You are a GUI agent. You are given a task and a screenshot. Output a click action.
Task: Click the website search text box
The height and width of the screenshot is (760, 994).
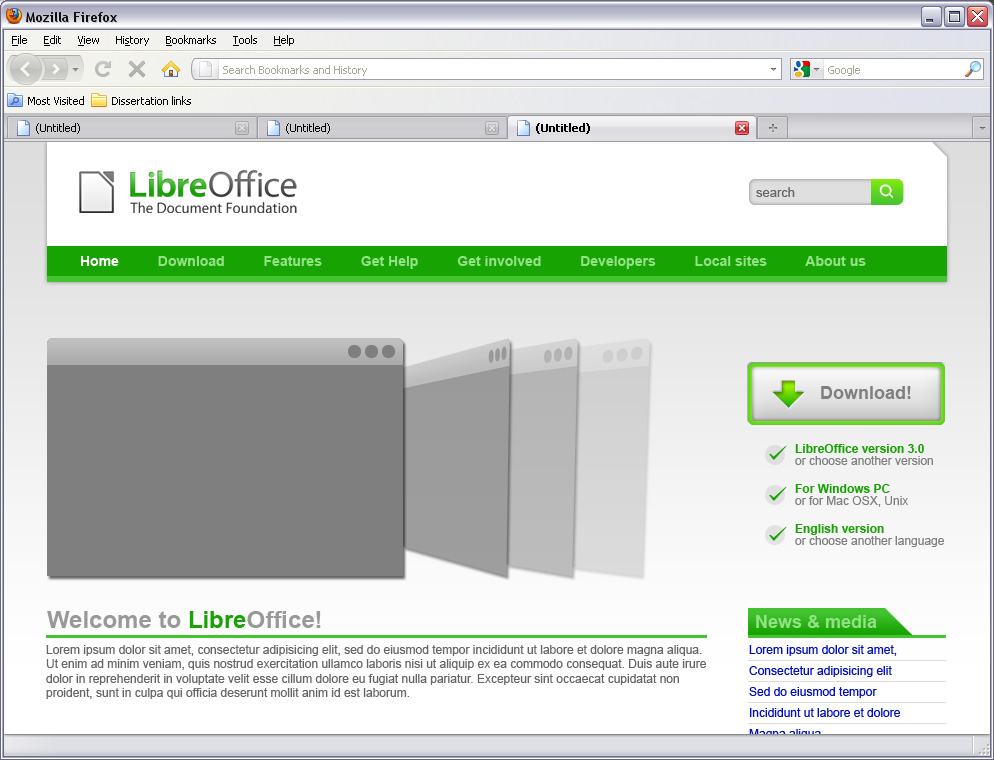tap(810, 192)
